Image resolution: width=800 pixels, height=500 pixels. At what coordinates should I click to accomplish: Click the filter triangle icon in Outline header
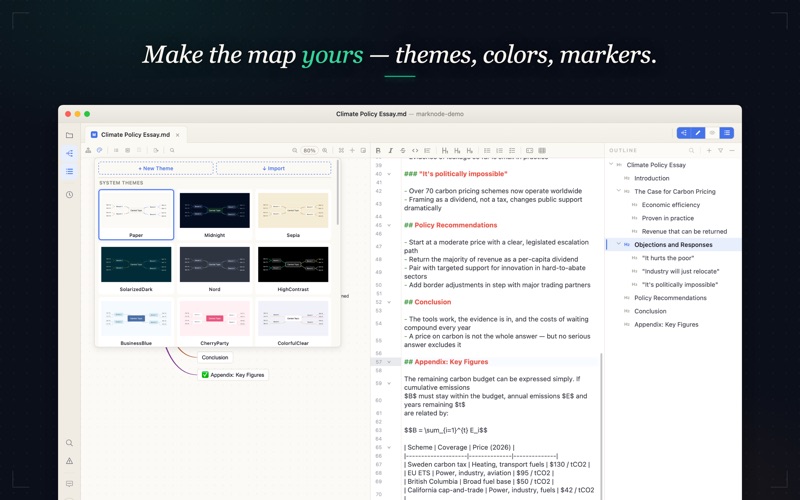tap(720, 151)
